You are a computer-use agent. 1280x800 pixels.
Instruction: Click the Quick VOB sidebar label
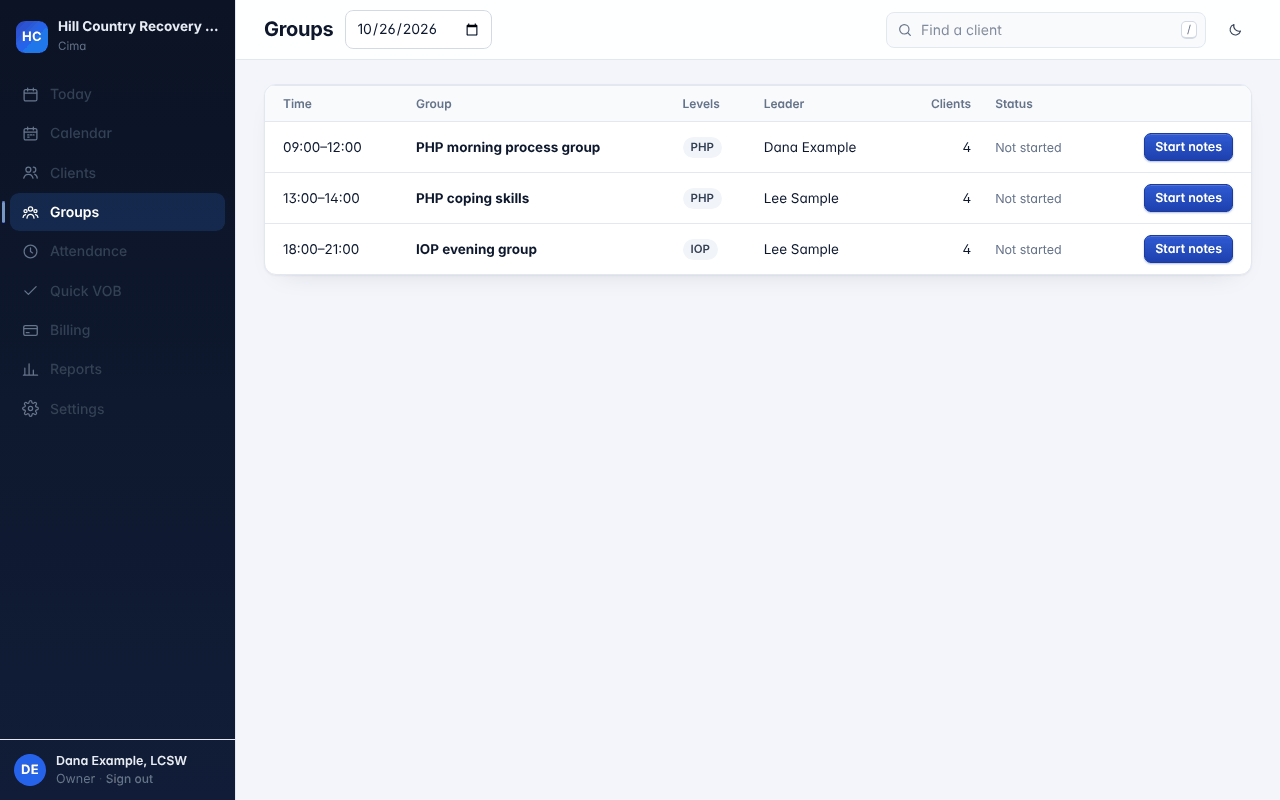[85, 291]
